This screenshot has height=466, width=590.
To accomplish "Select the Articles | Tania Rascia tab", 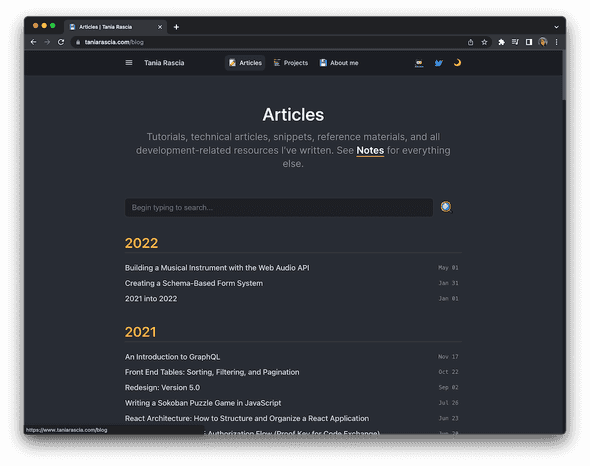I will click(115, 27).
